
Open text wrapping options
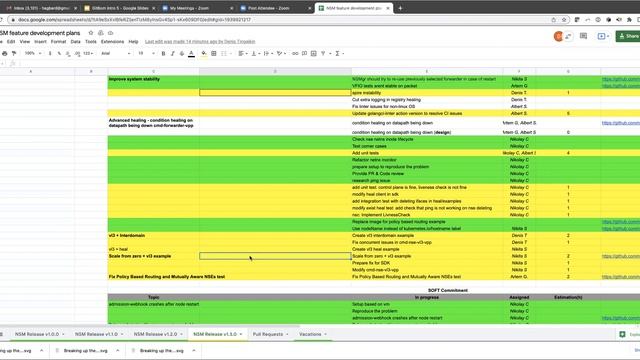point(267,53)
